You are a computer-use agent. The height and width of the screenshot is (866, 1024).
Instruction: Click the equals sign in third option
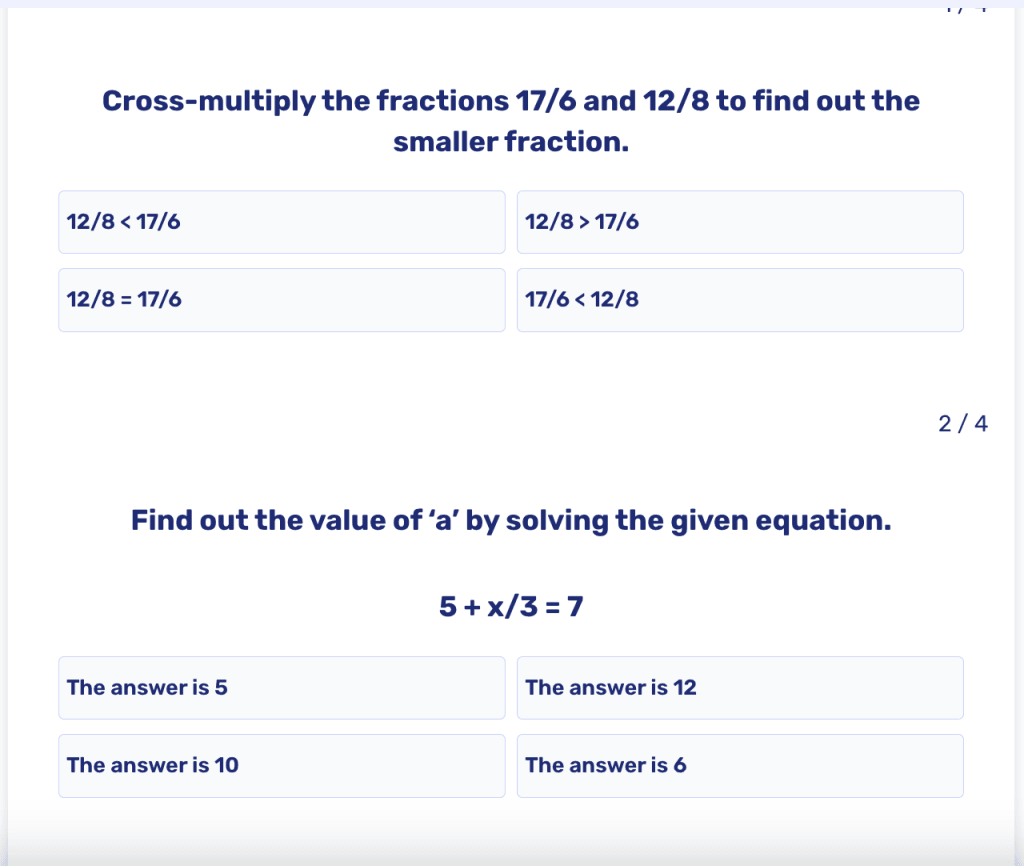point(126,300)
